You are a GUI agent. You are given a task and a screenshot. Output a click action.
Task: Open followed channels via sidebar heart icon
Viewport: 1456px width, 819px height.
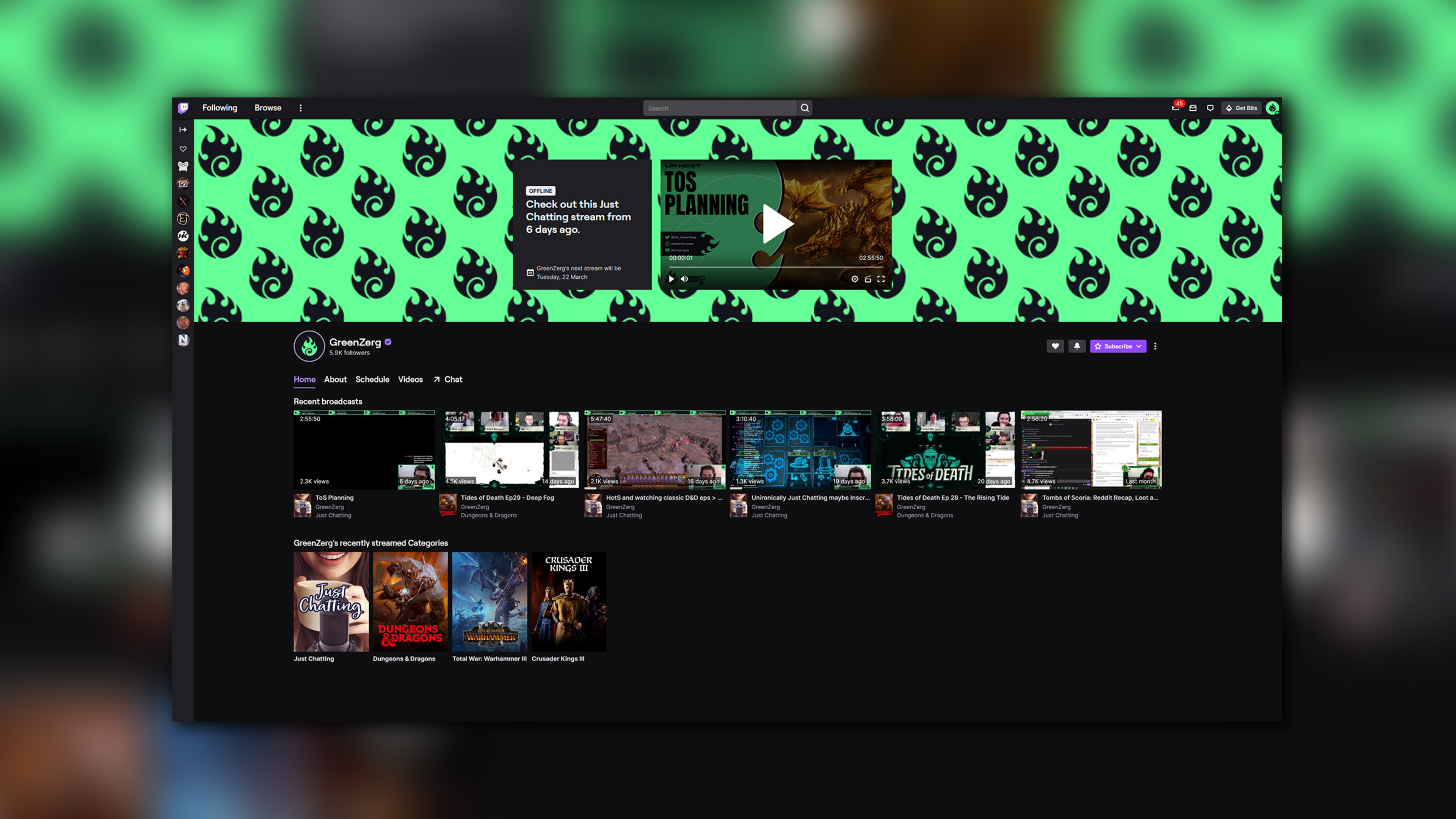[x=183, y=149]
